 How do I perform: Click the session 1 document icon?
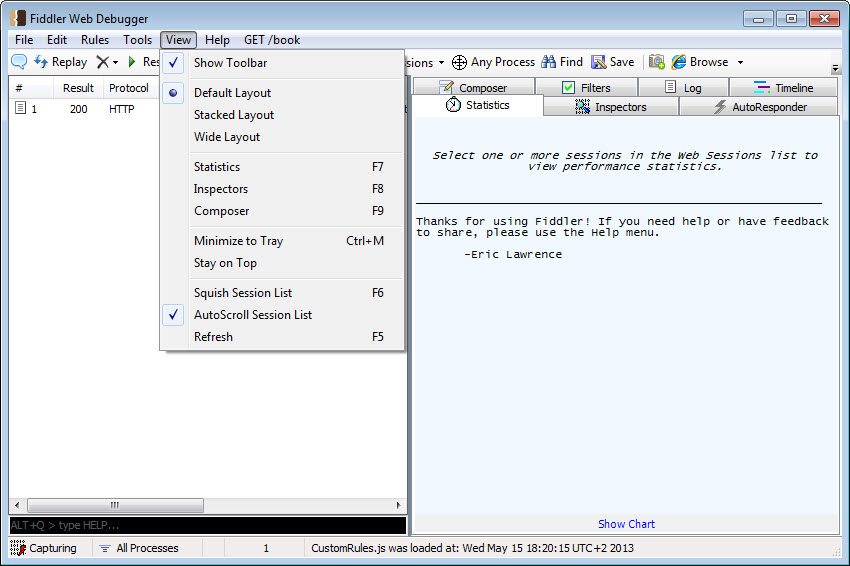pyautogui.click(x=20, y=108)
